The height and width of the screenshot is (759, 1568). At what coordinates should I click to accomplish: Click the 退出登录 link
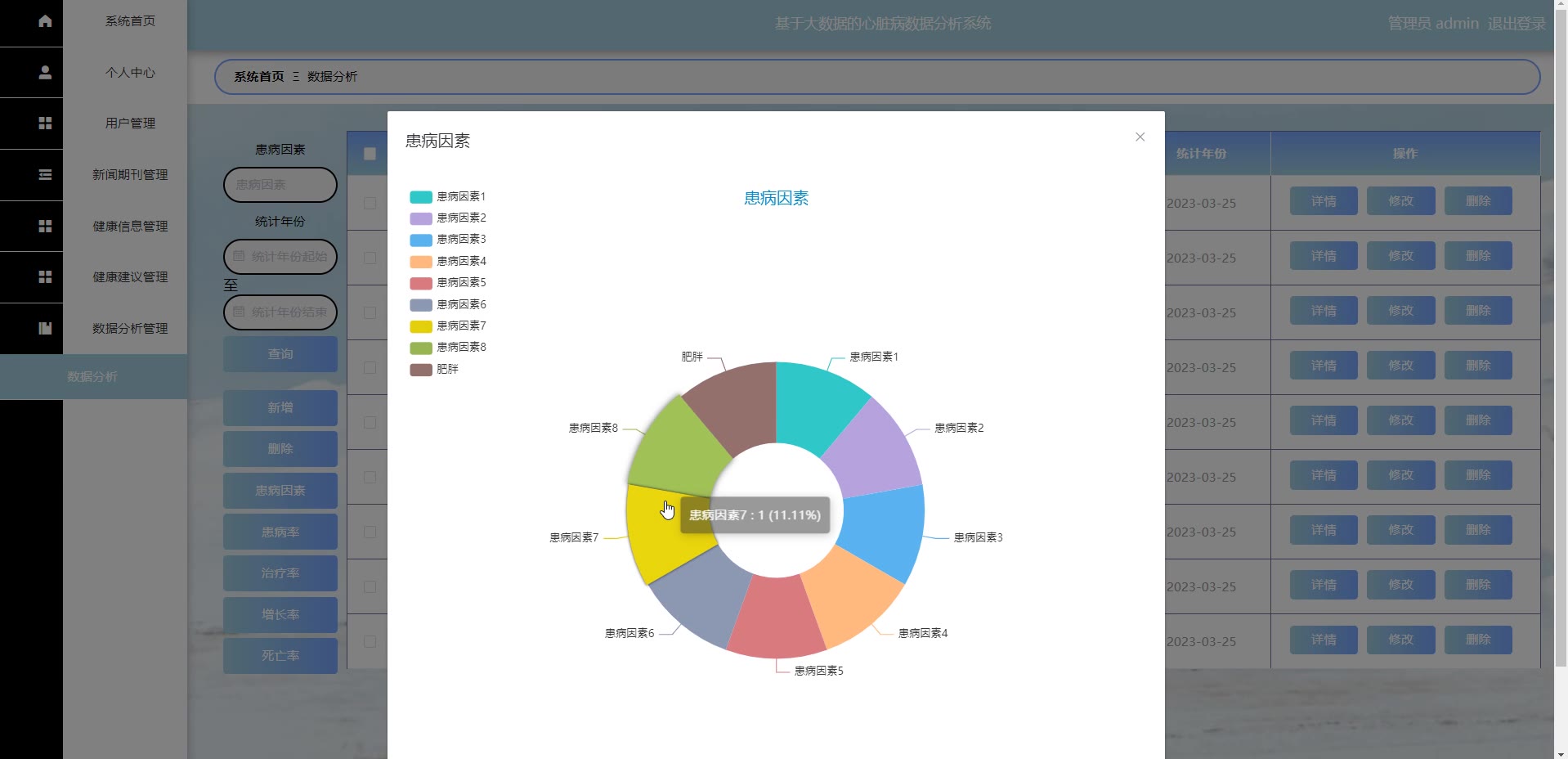pyautogui.click(x=1516, y=24)
